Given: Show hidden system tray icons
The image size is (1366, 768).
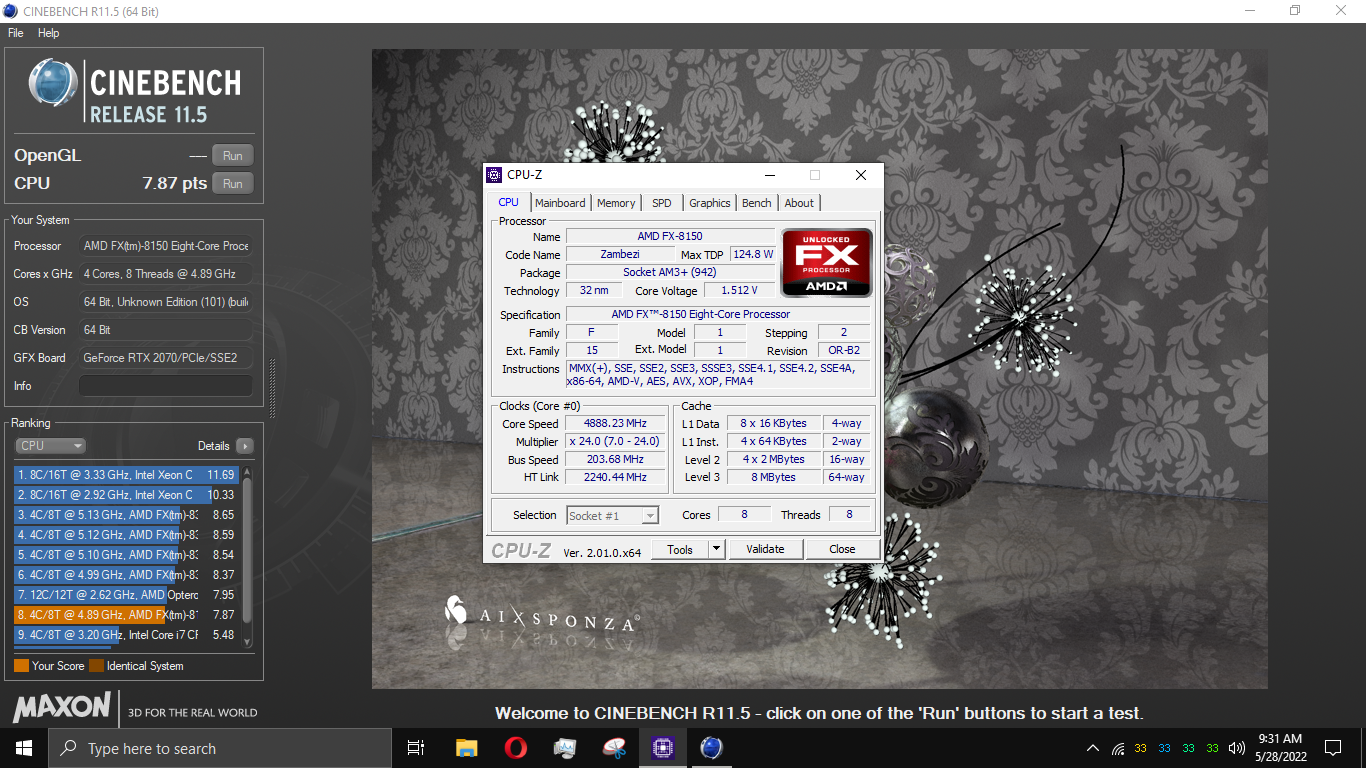Looking at the screenshot, I should tap(1093, 748).
